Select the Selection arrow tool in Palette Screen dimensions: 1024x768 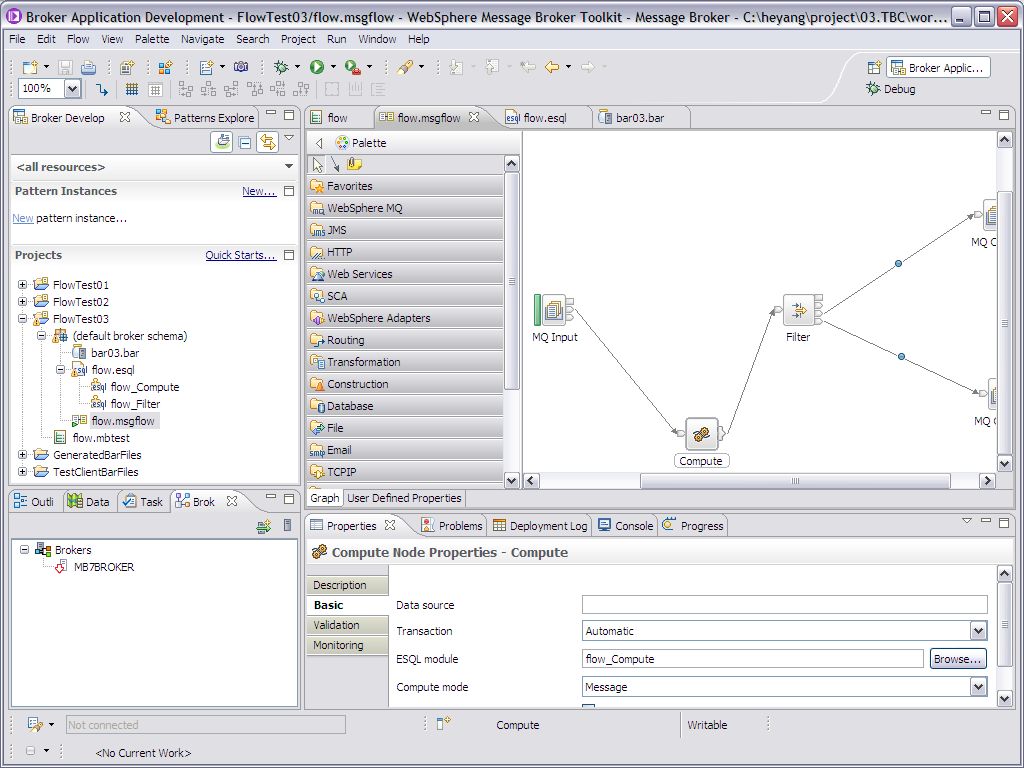tap(318, 164)
